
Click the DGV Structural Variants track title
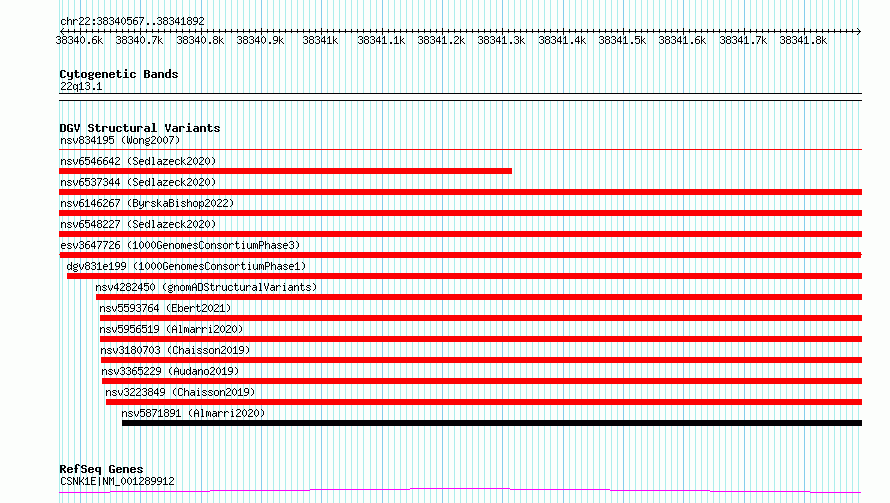(140, 128)
